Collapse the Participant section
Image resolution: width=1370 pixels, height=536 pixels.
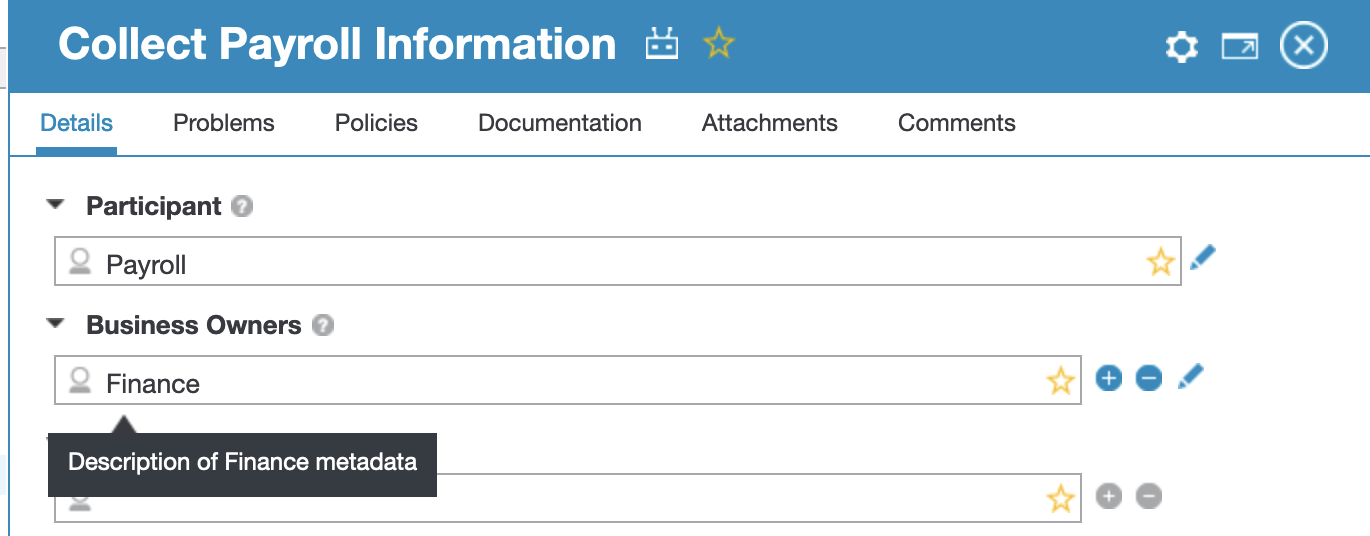point(56,205)
